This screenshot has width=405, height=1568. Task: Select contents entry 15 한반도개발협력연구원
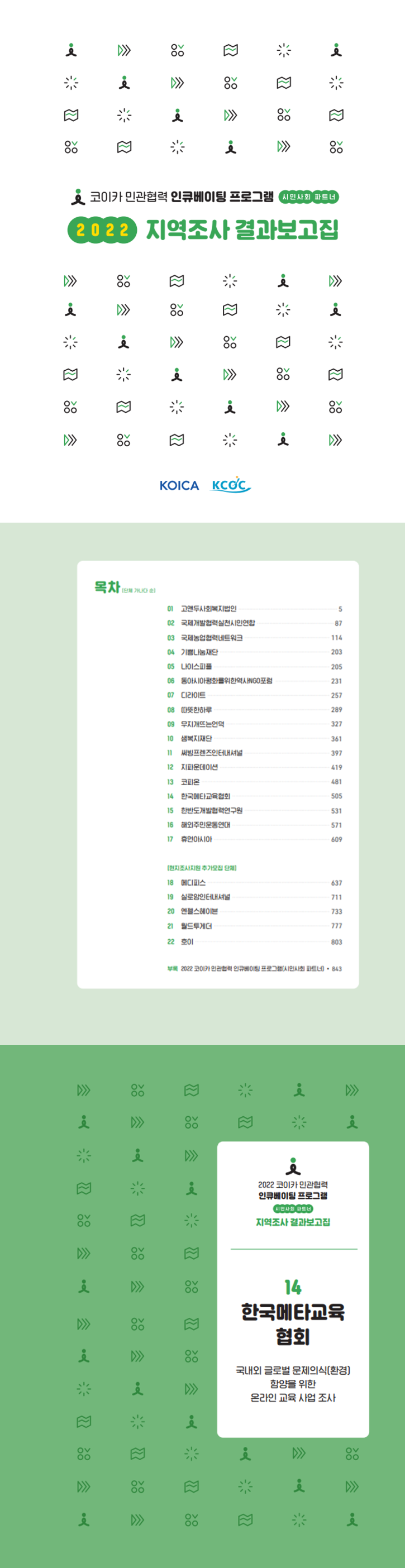pos(255,810)
